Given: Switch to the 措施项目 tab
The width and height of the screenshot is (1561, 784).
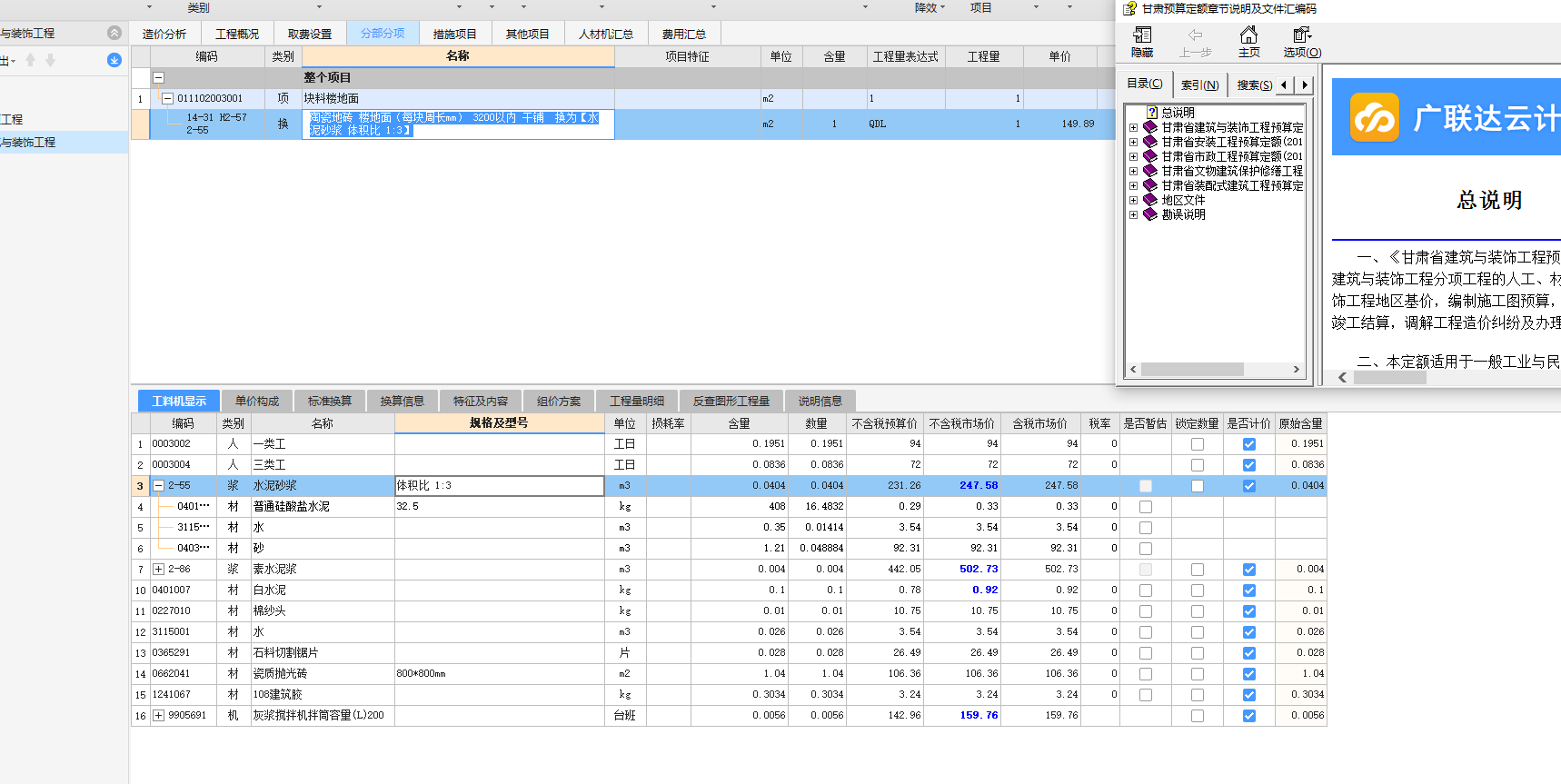Looking at the screenshot, I should coord(455,34).
